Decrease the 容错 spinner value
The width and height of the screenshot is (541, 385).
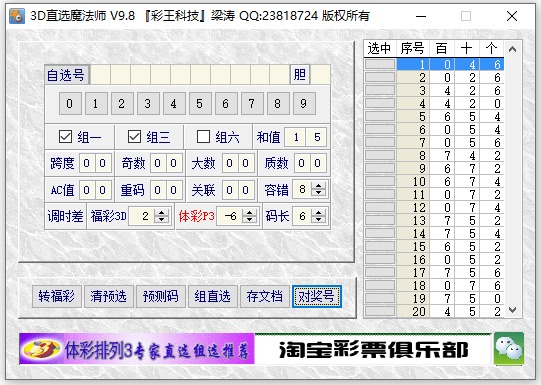[318, 193]
